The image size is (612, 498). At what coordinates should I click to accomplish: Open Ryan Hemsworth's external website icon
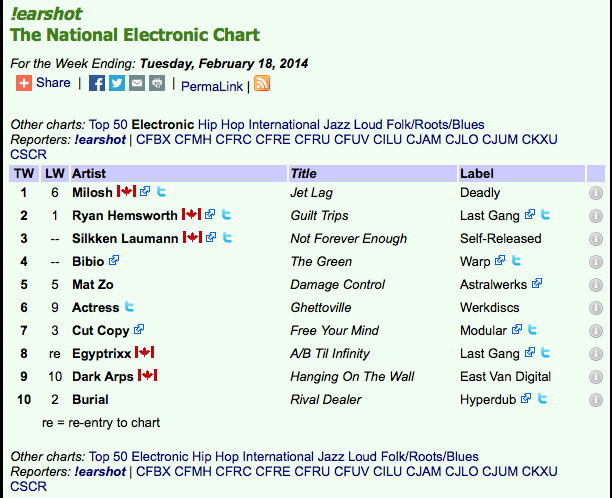click(210, 214)
